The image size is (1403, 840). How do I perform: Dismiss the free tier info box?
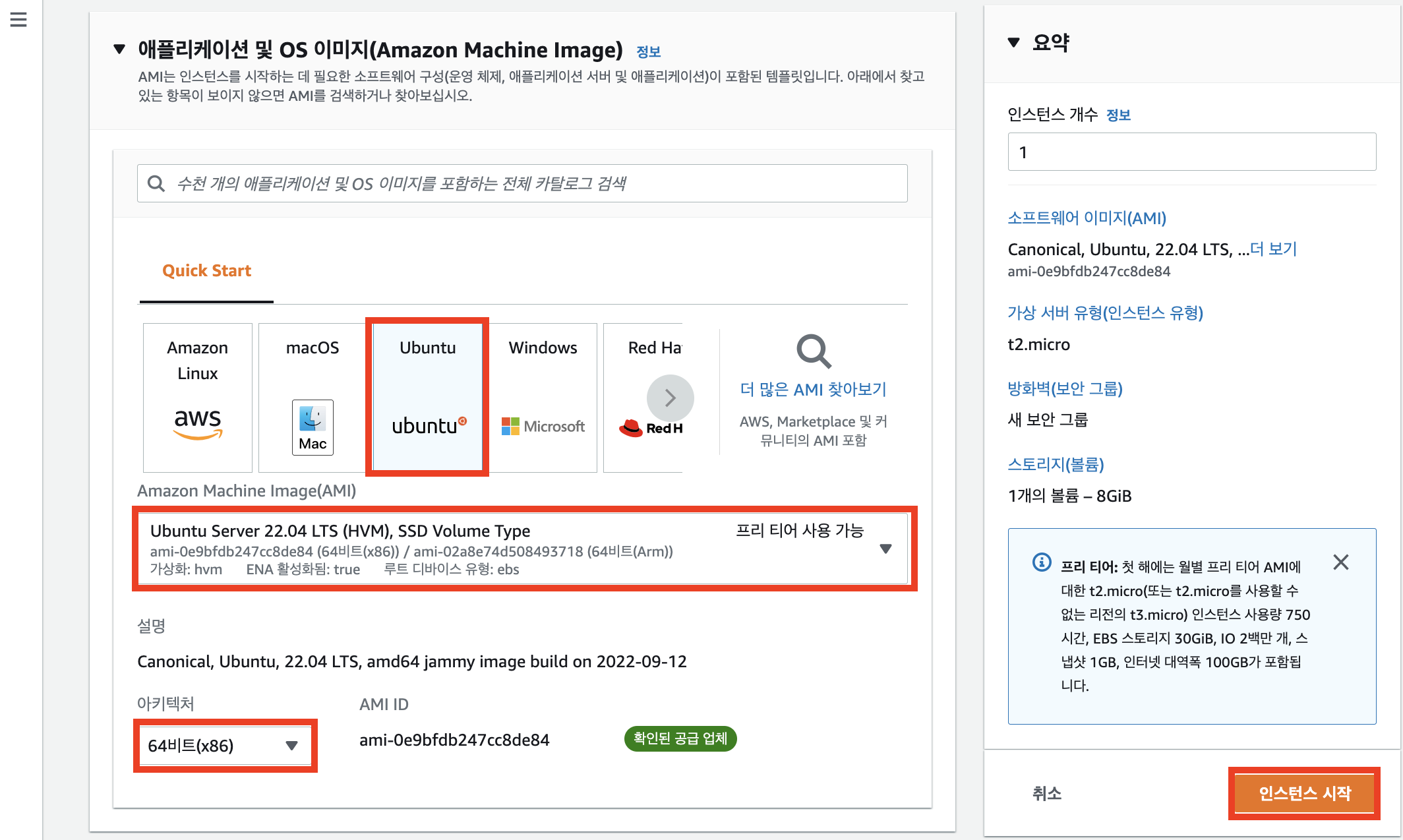coord(1340,562)
